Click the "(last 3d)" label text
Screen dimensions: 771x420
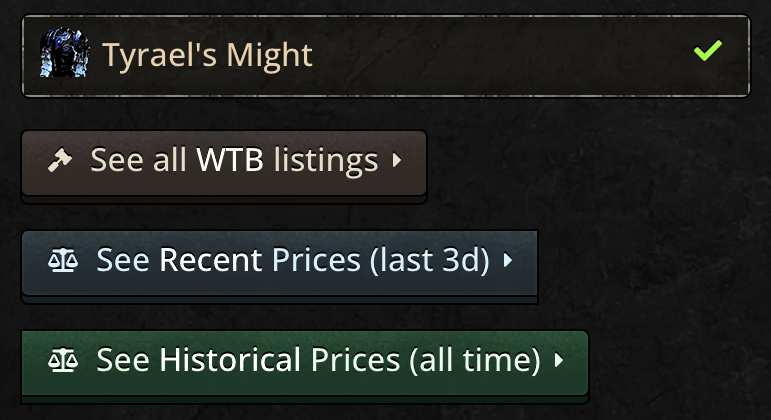coord(429,261)
